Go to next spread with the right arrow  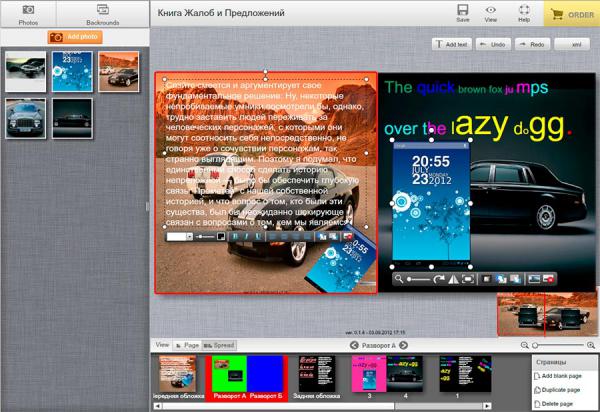pos(403,345)
